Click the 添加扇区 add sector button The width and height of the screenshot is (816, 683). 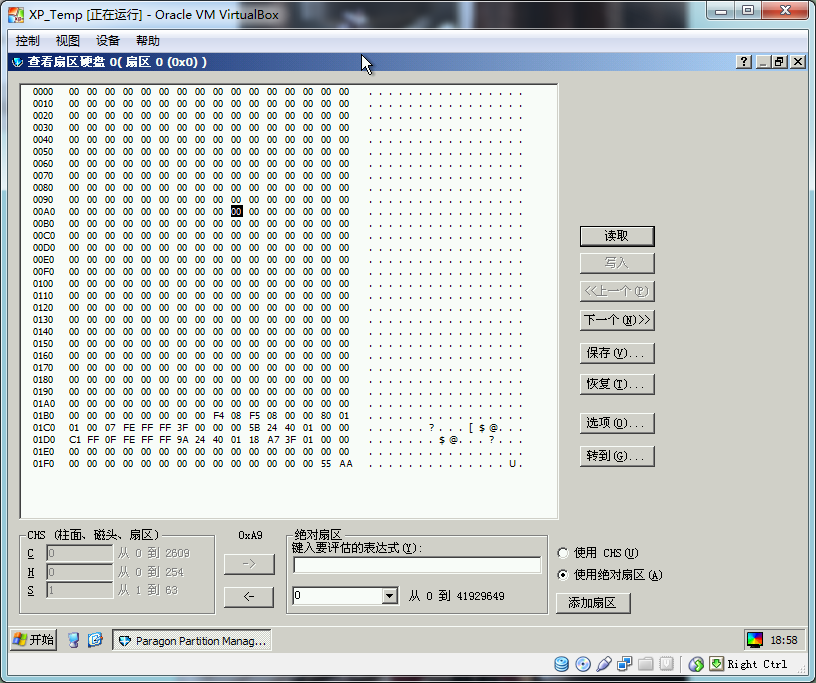593,603
